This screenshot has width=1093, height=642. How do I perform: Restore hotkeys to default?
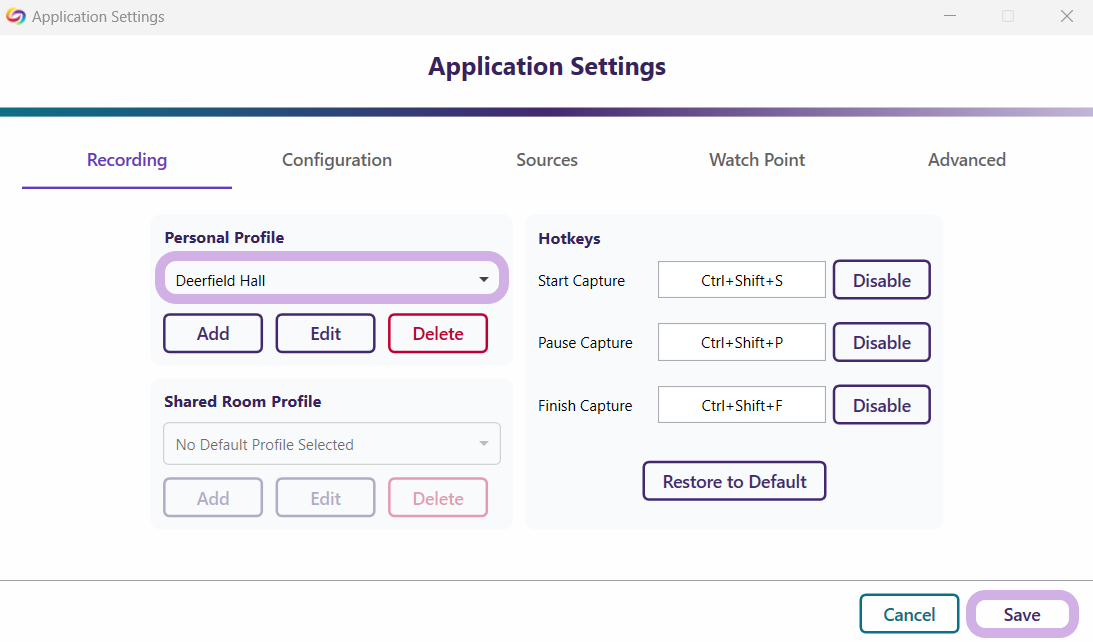pyautogui.click(x=734, y=481)
